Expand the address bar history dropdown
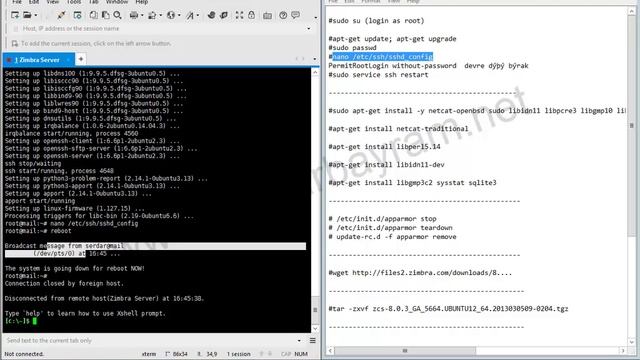Screen dimensions: 640x360 click(309, 29)
